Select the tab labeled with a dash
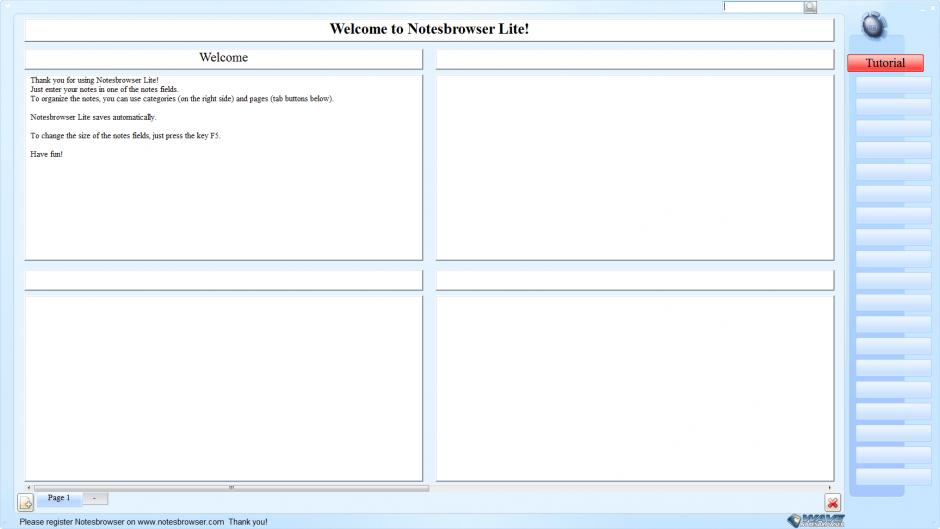This screenshot has width=940, height=529. [95, 498]
